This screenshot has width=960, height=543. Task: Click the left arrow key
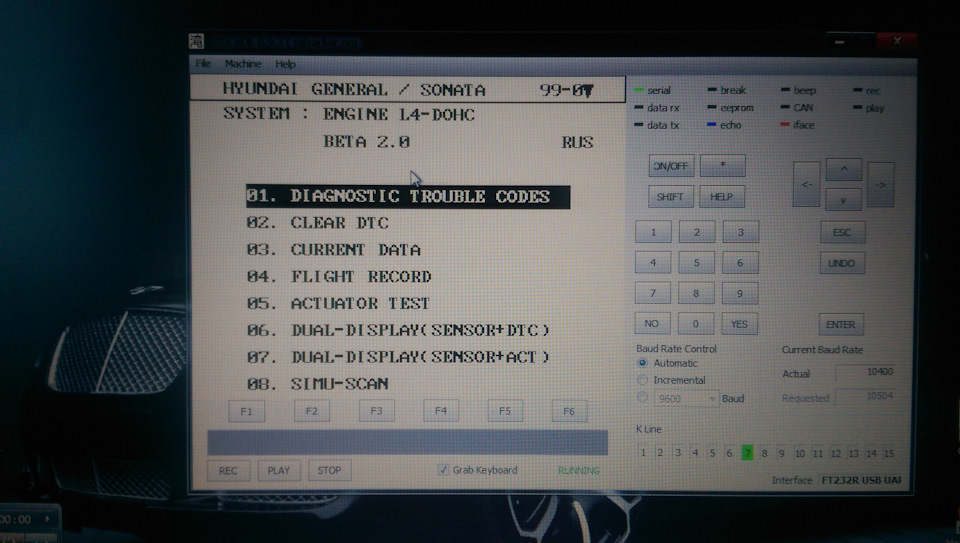[807, 184]
